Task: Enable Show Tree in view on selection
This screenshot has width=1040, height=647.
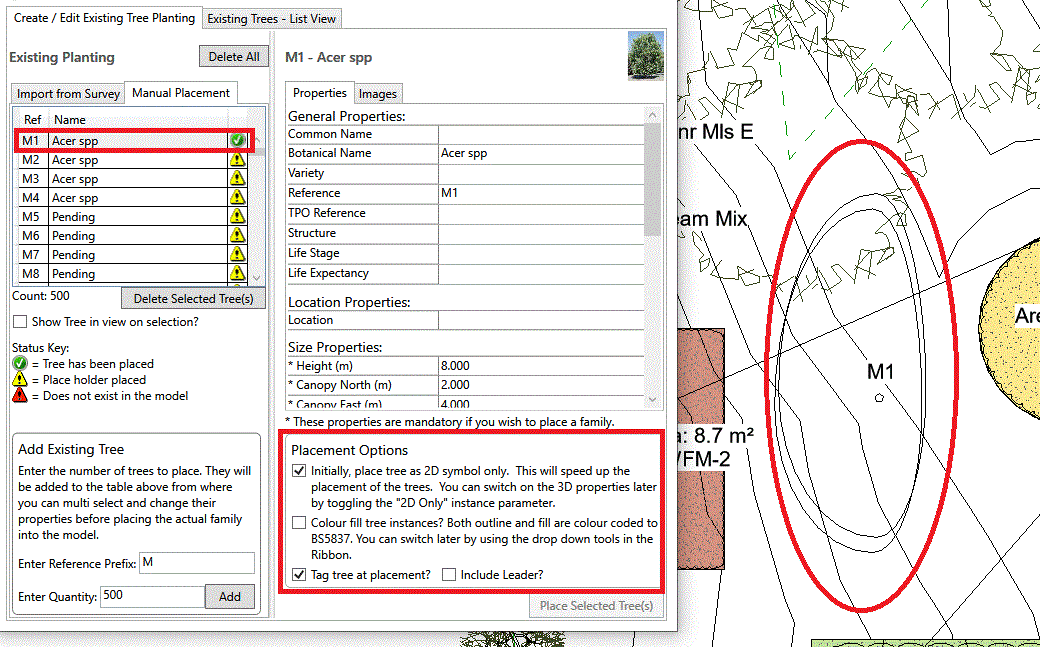Action: [x=20, y=322]
